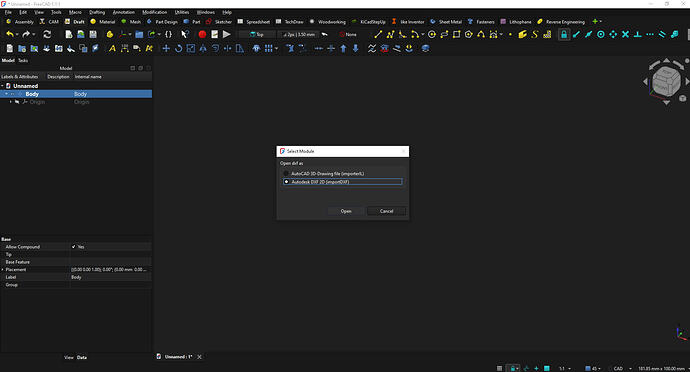Switch to the Tasks panel tab
The width and height of the screenshot is (690, 372).
(x=23, y=60)
